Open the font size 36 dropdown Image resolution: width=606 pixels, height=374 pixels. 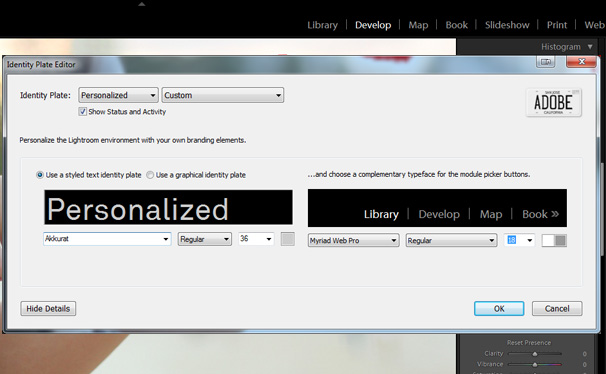(x=256, y=239)
